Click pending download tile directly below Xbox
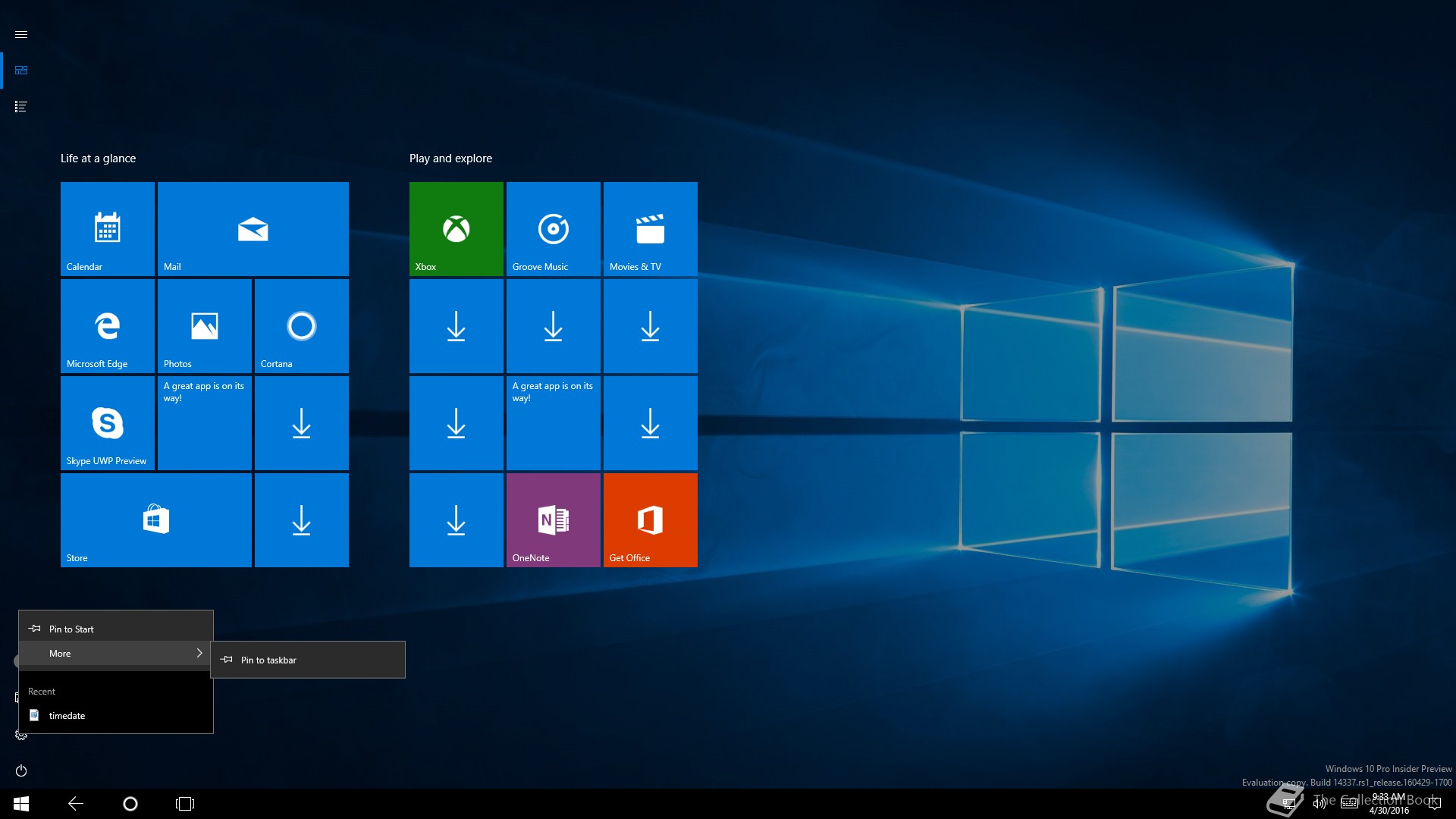 [457, 326]
